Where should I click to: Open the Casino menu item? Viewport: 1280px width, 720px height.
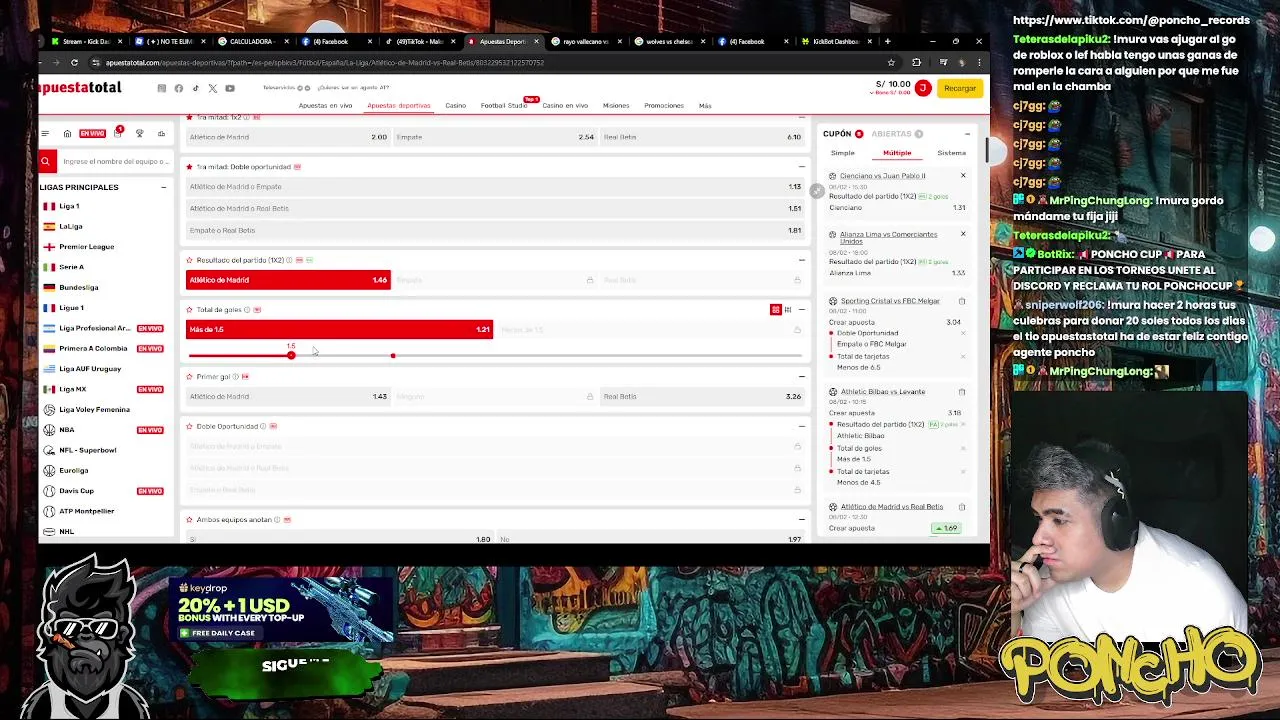coord(455,106)
